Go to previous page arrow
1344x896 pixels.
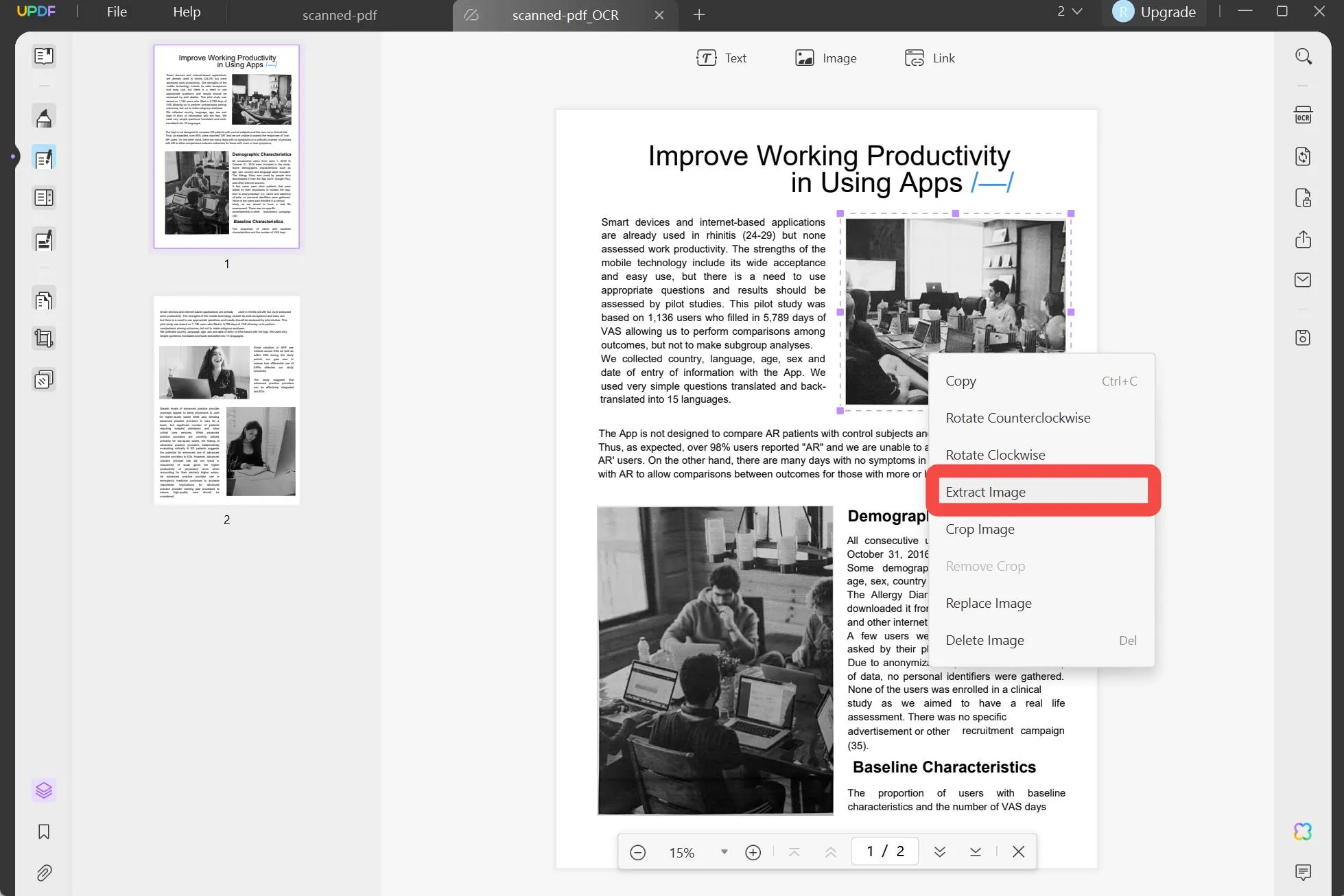point(830,852)
